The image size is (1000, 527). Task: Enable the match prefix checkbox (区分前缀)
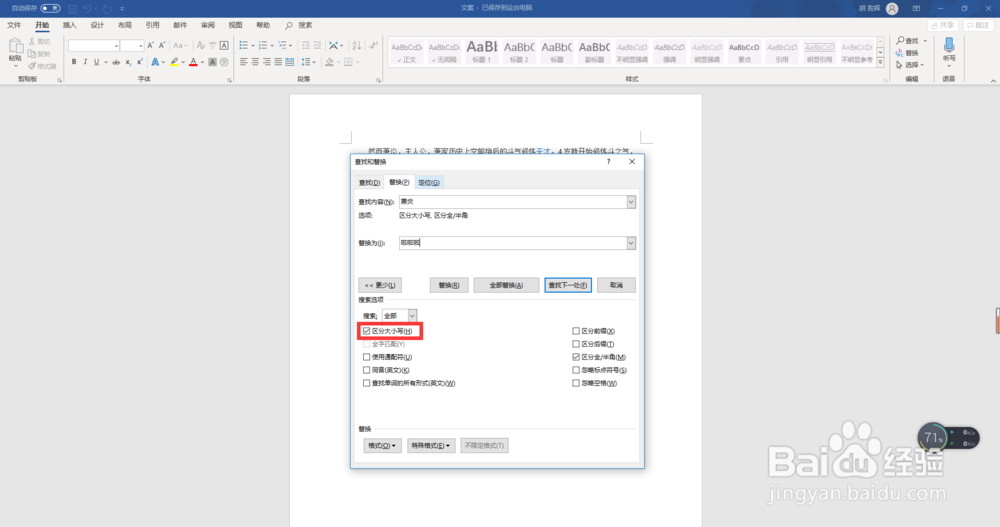click(576, 331)
